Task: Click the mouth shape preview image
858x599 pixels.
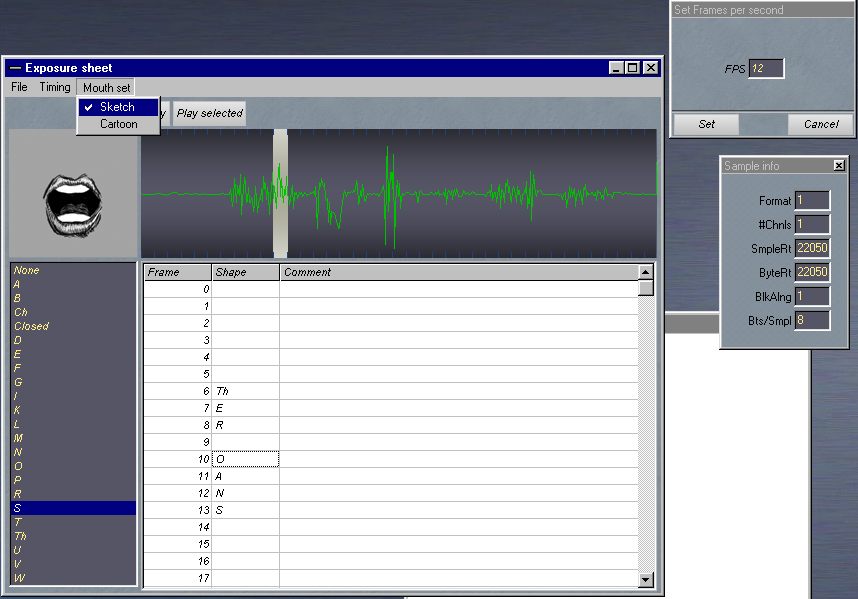Action: pyautogui.click(x=73, y=194)
